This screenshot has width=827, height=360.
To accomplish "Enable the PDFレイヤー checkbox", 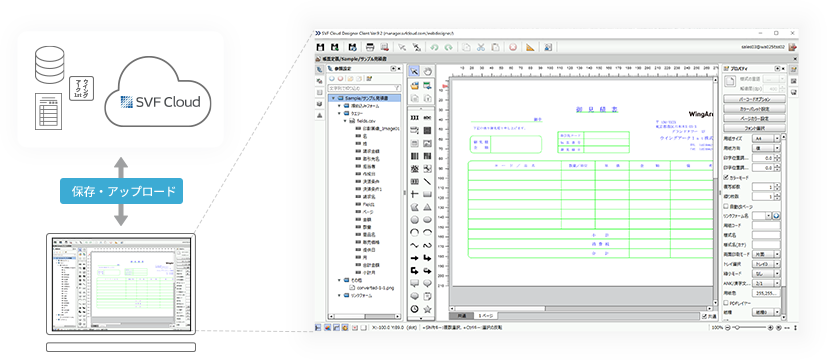I will pos(726,303).
